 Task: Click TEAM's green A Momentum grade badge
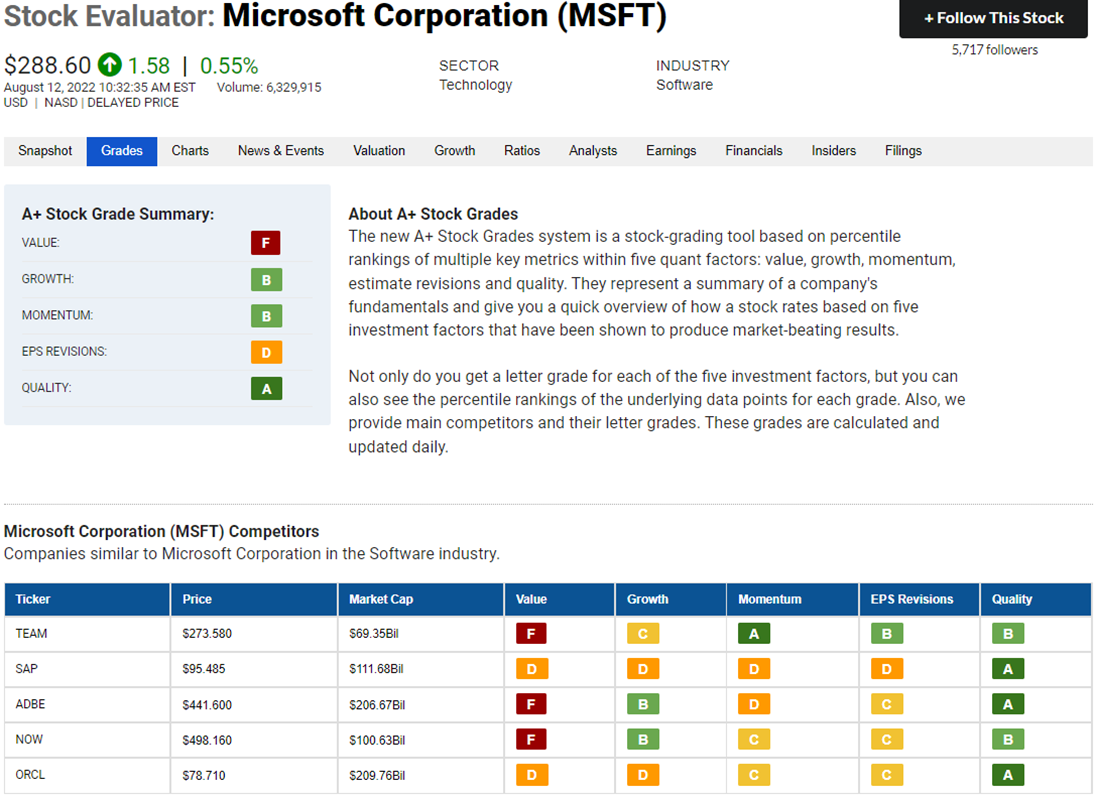point(754,634)
